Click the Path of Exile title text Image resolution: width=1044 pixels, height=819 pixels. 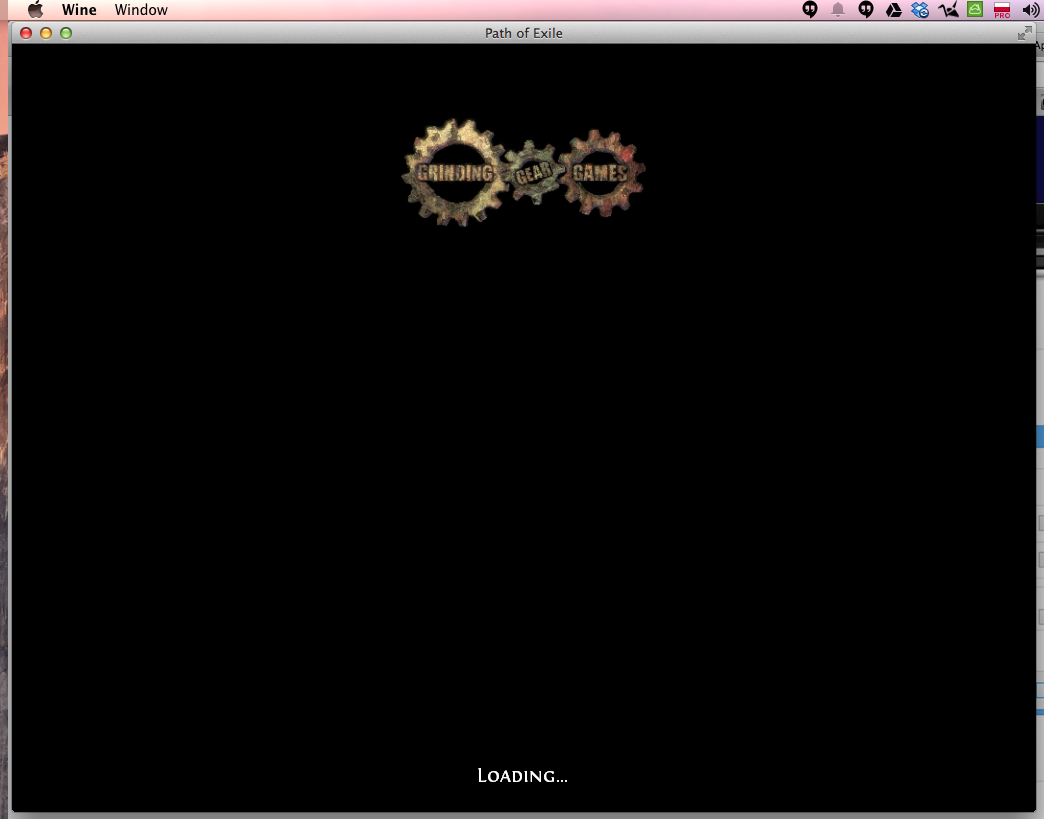point(523,33)
